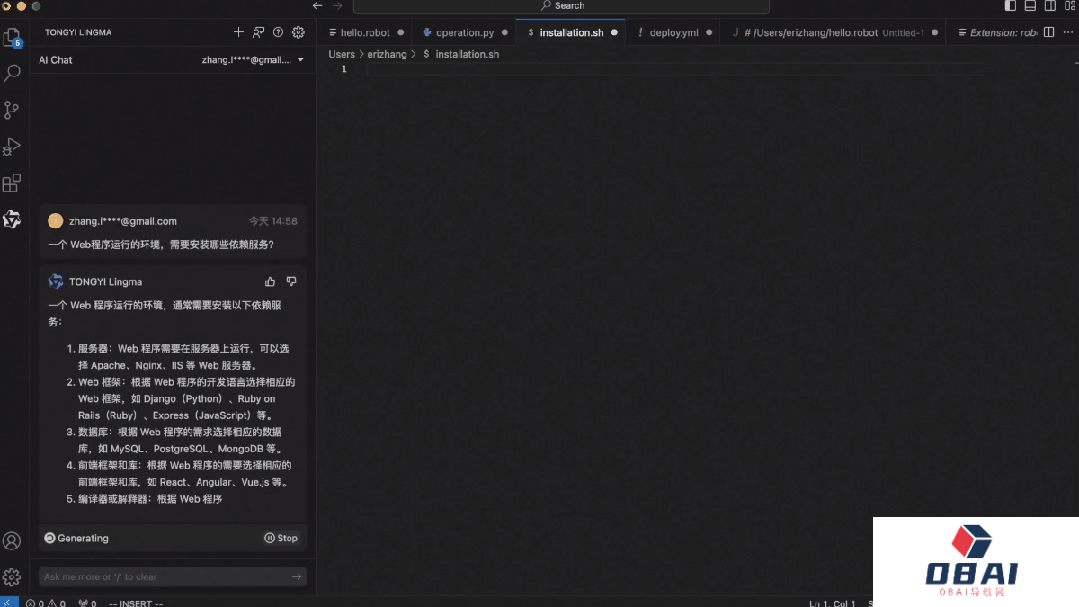Toggle primary sidebar layout button
This screenshot has width=1079, height=607.
1010,6
